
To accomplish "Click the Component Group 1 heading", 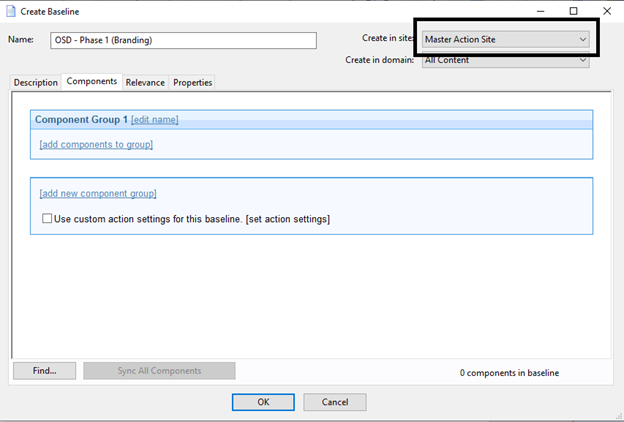I will coord(81,119).
